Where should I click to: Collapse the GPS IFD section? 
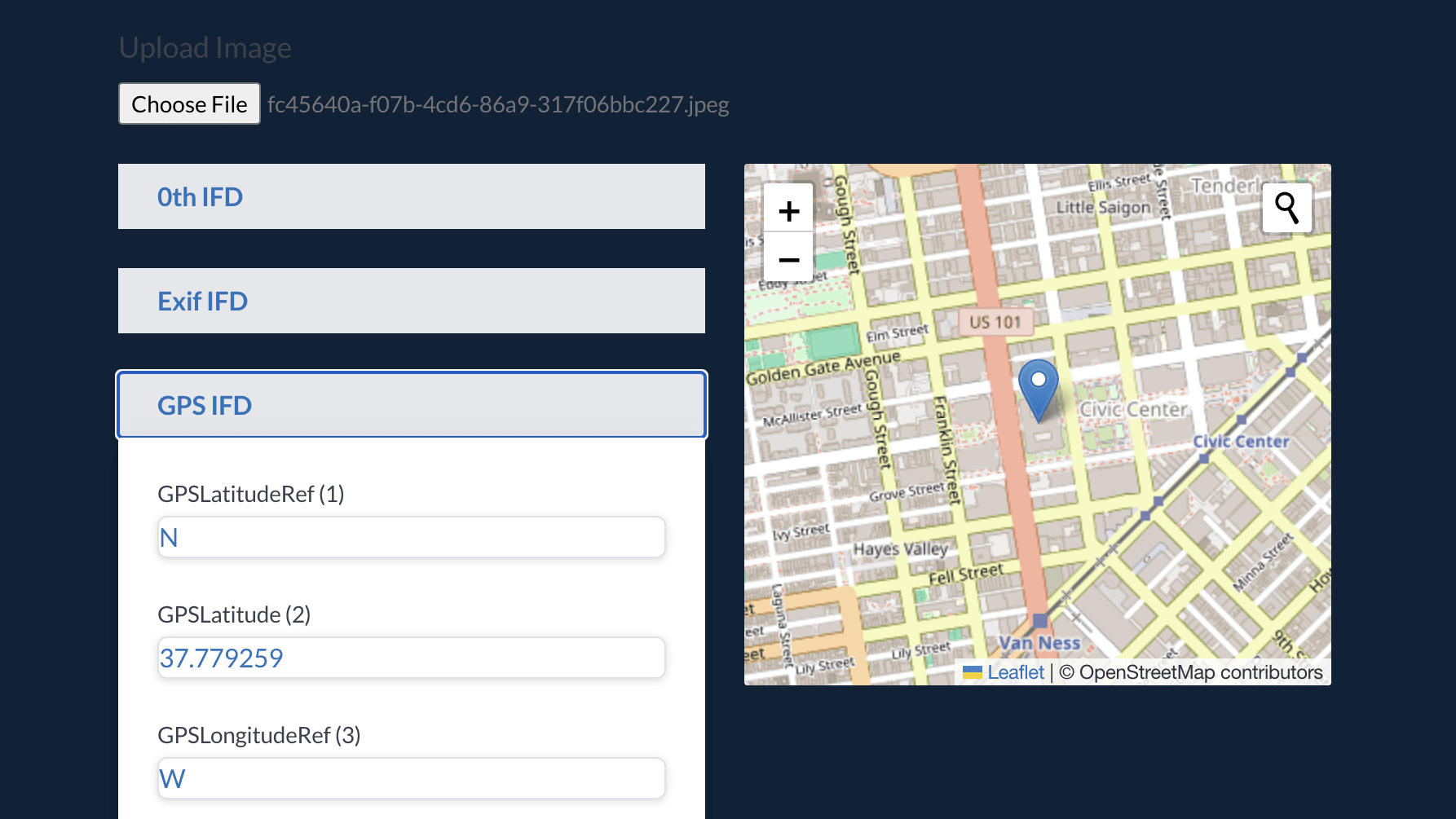pyautogui.click(x=411, y=405)
